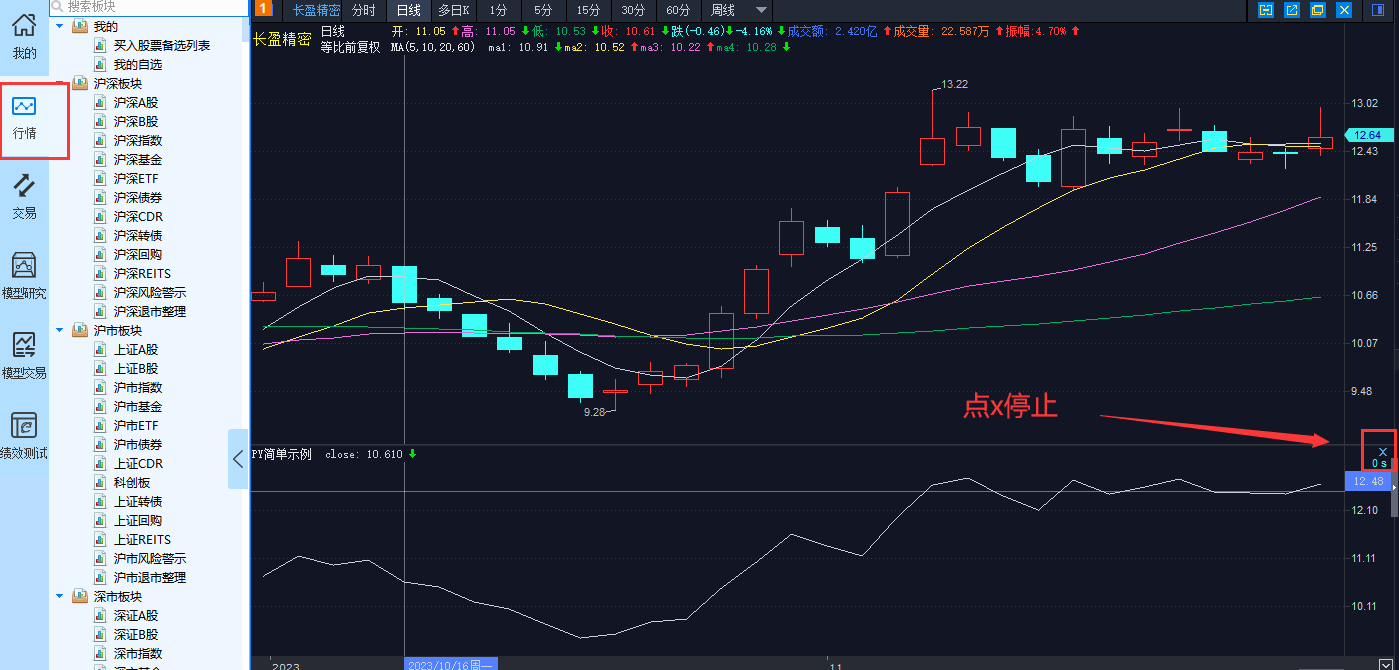This screenshot has width=1399, height=670.
Task: Click the 搜索板块 search field
Action: 148,6
